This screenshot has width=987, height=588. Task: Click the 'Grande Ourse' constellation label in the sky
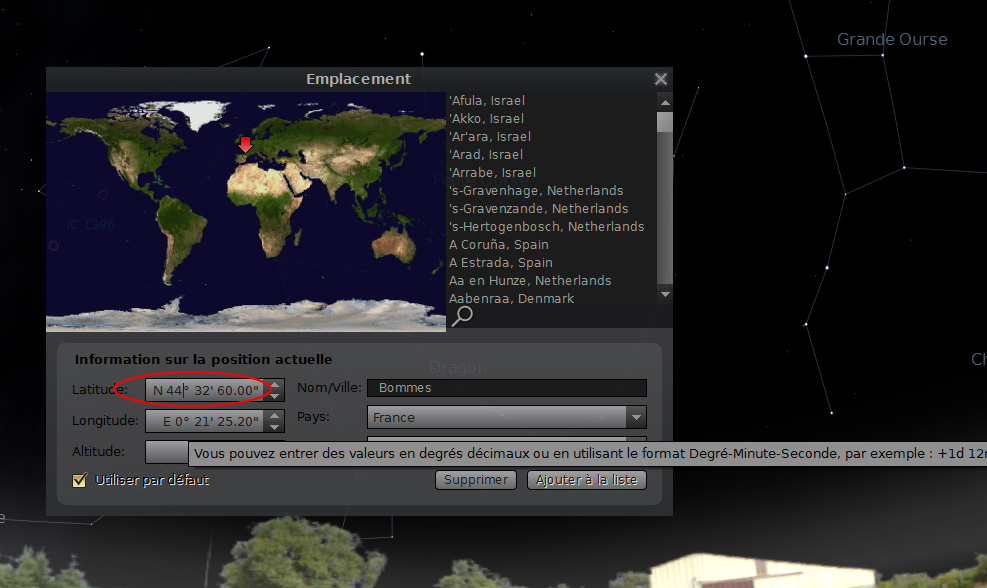(x=892, y=40)
